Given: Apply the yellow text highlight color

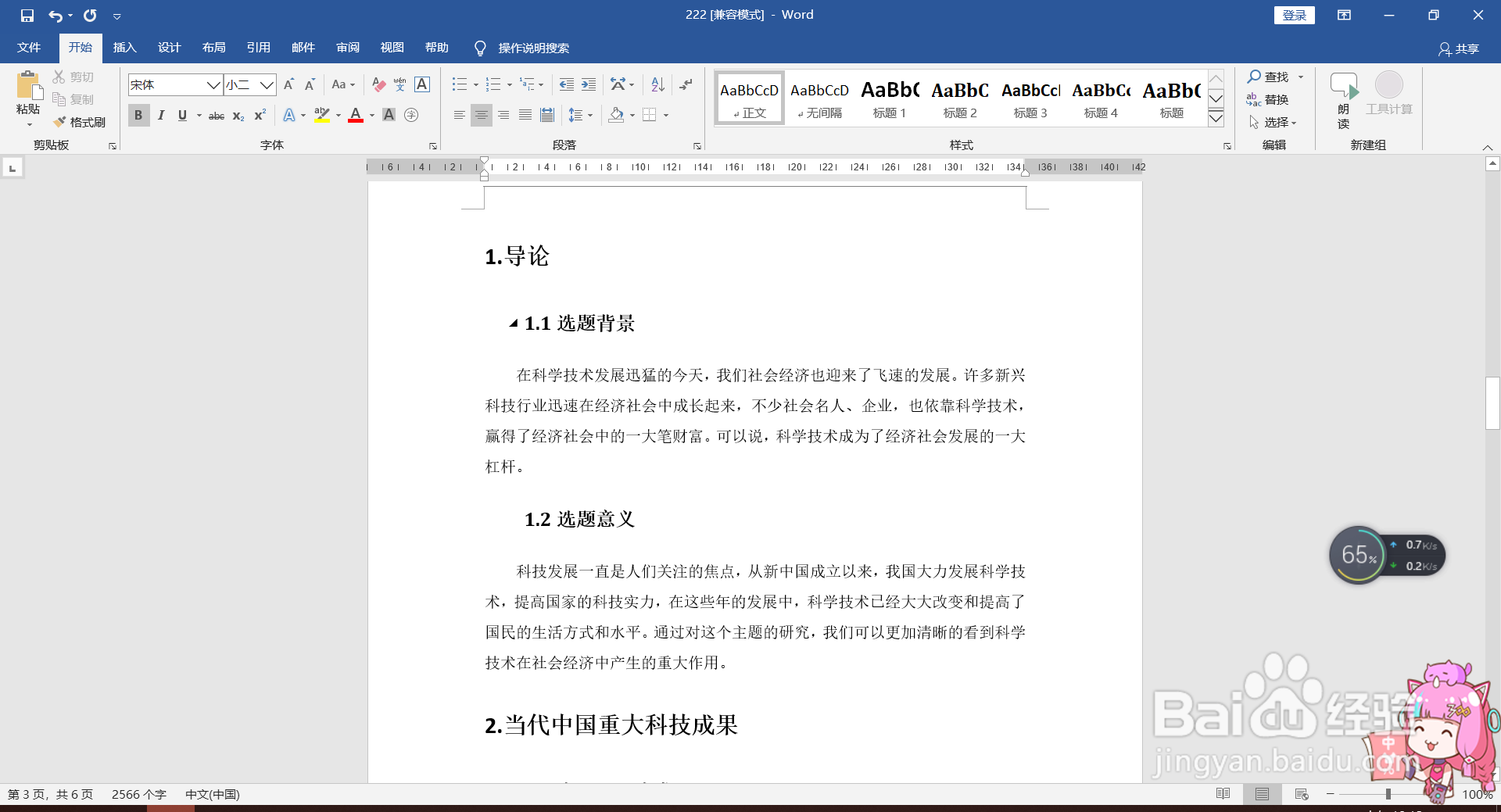Looking at the screenshot, I should pyautogui.click(x=321, y=116).
